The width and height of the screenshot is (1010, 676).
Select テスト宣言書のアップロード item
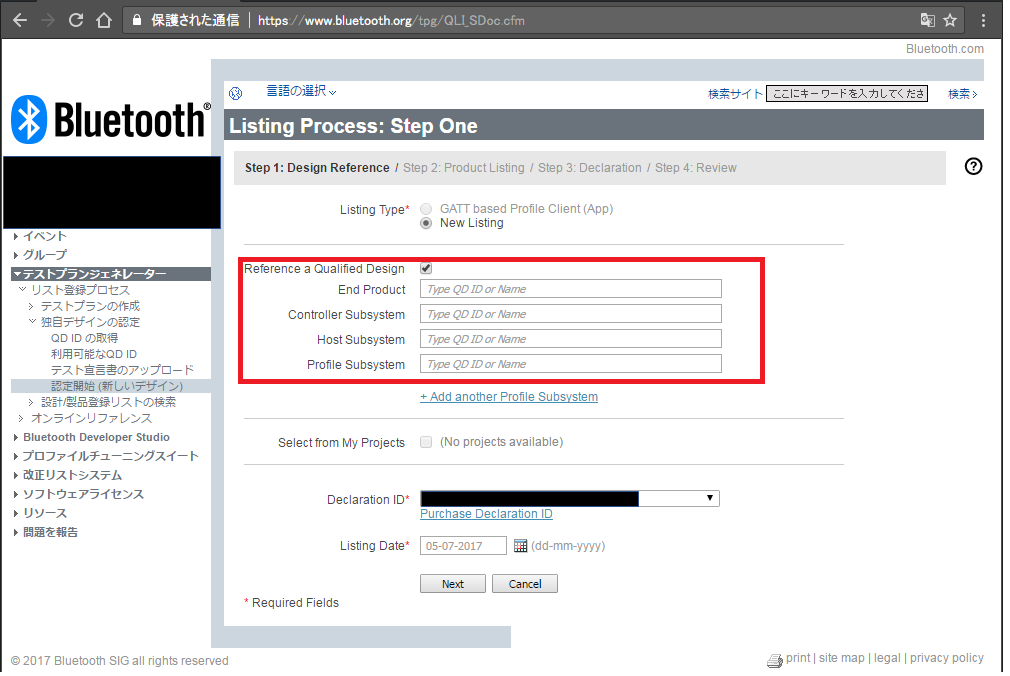[122, 371]
